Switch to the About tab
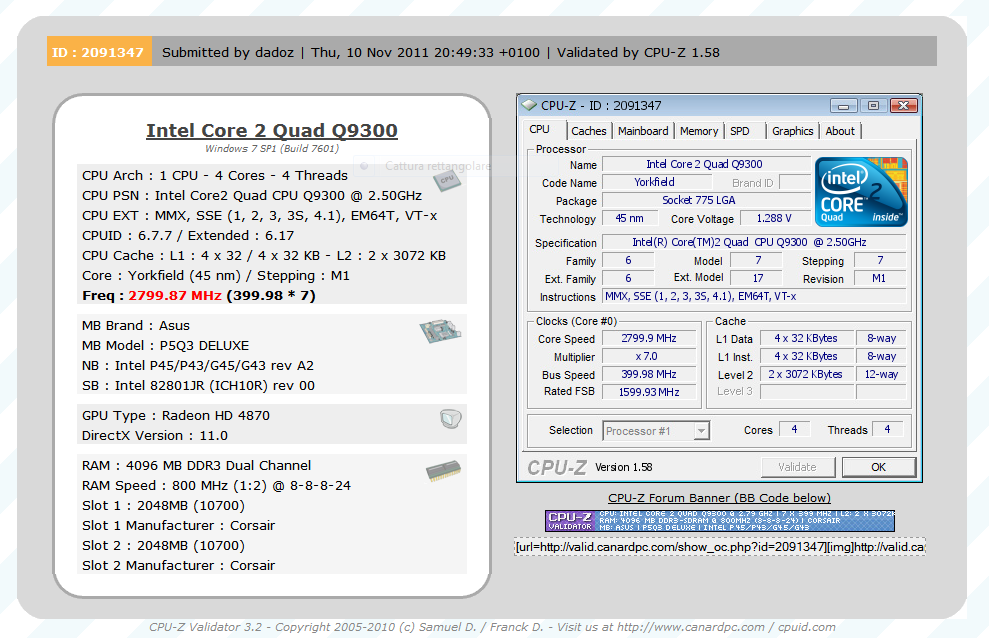 (x=840, y=131)
